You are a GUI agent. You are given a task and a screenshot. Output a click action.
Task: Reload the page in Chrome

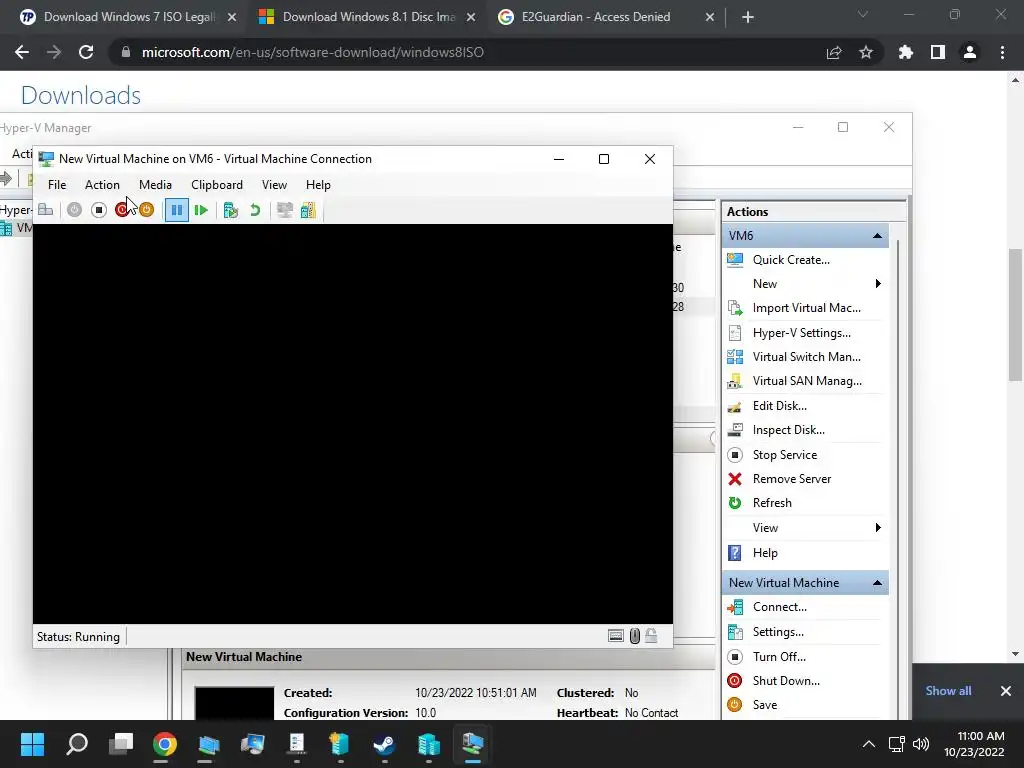(x=86, y=52)
